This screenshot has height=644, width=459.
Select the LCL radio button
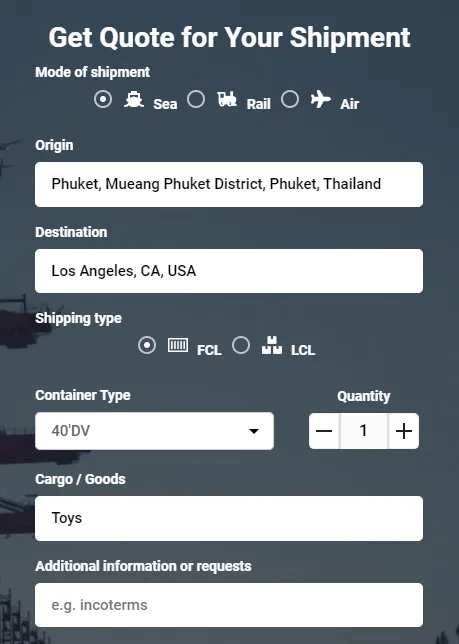[241, 345]
